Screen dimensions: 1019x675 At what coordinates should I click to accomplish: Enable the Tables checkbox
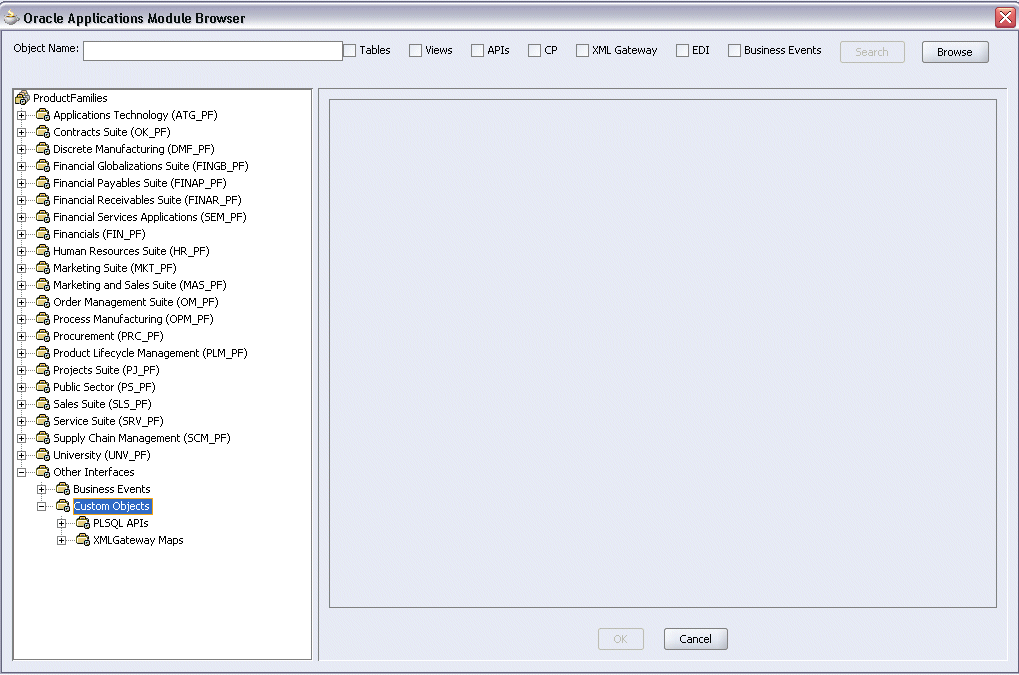point(350,51)
